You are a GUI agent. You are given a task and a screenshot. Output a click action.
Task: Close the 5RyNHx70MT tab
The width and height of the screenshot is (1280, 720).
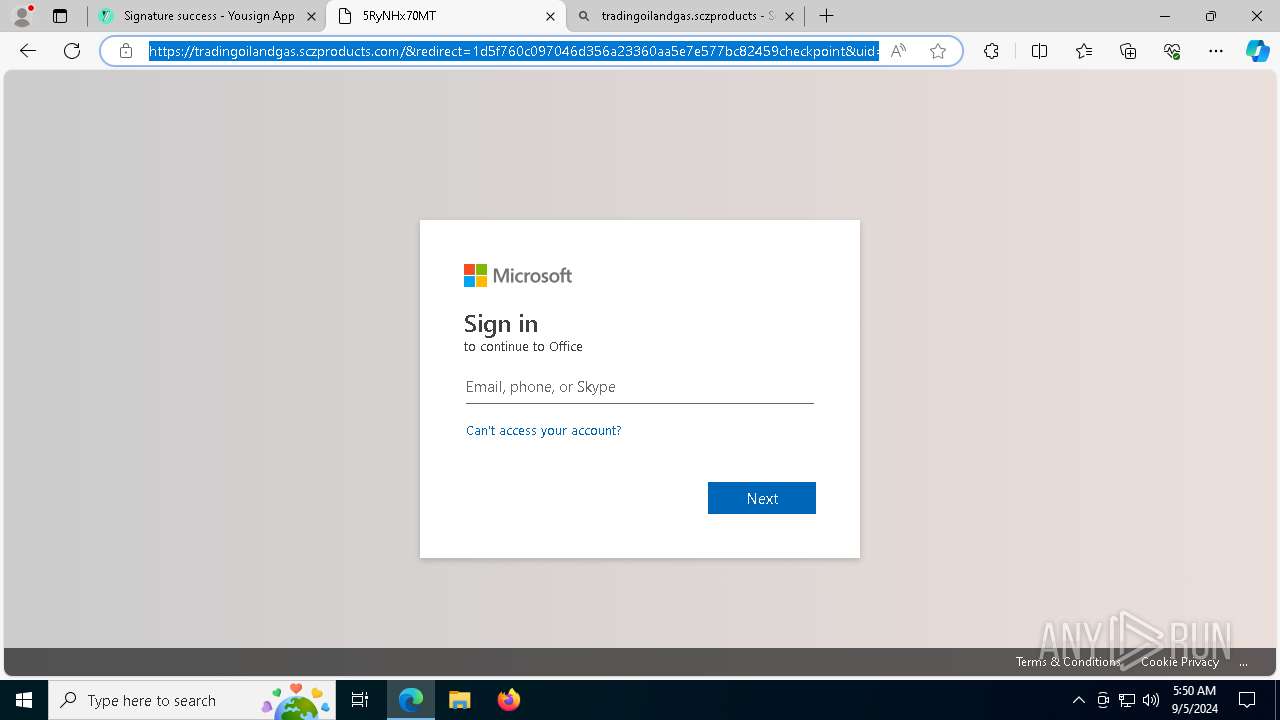tap(550, 16)
